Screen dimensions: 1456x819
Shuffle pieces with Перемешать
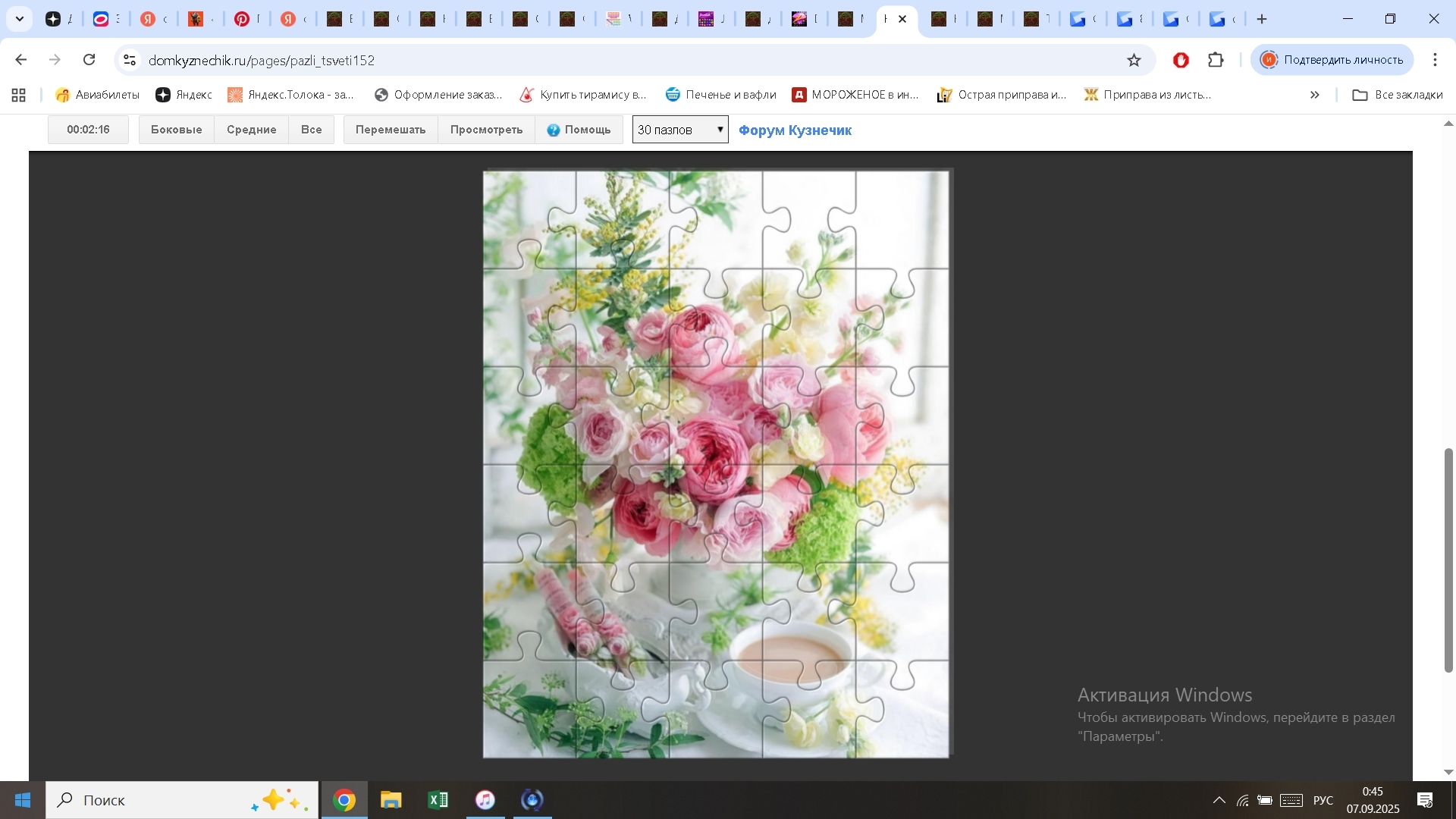point(391,130)
